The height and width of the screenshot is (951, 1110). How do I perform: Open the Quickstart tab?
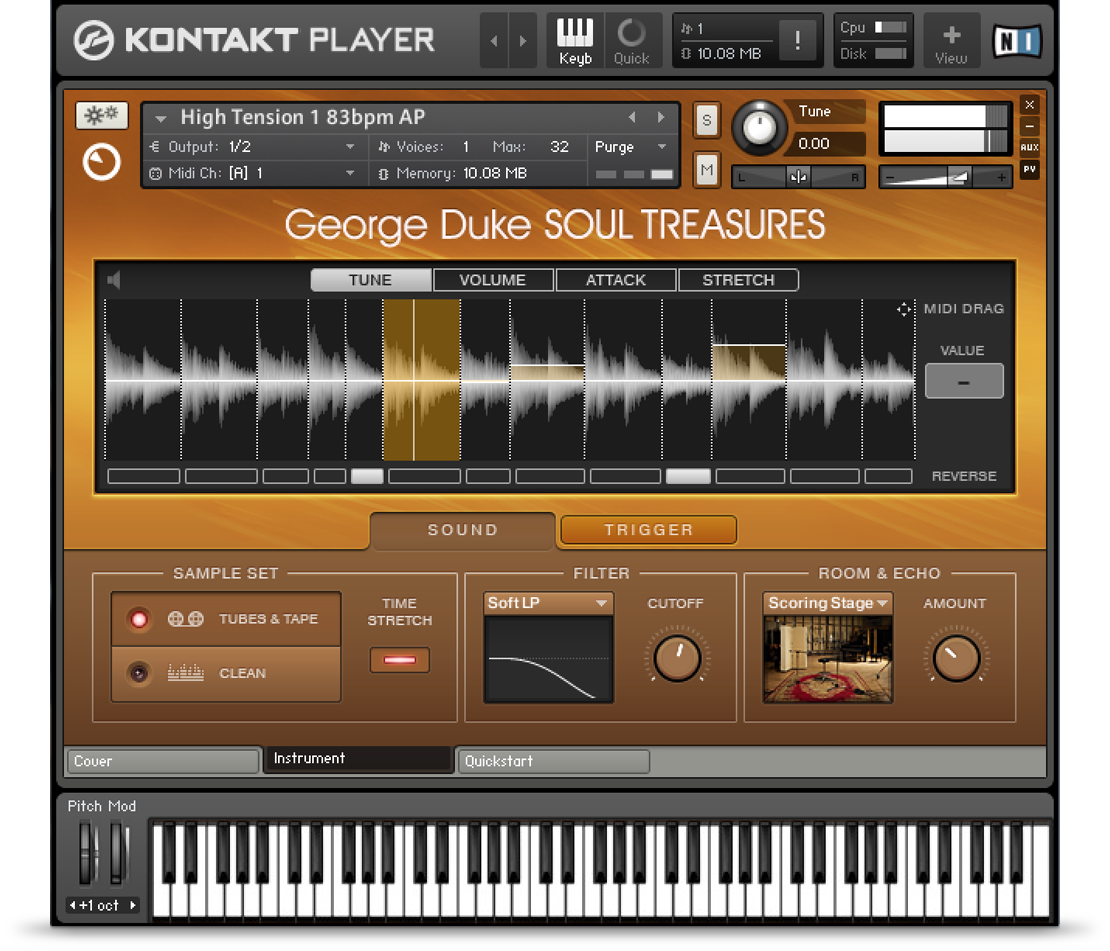coord(554,761)
